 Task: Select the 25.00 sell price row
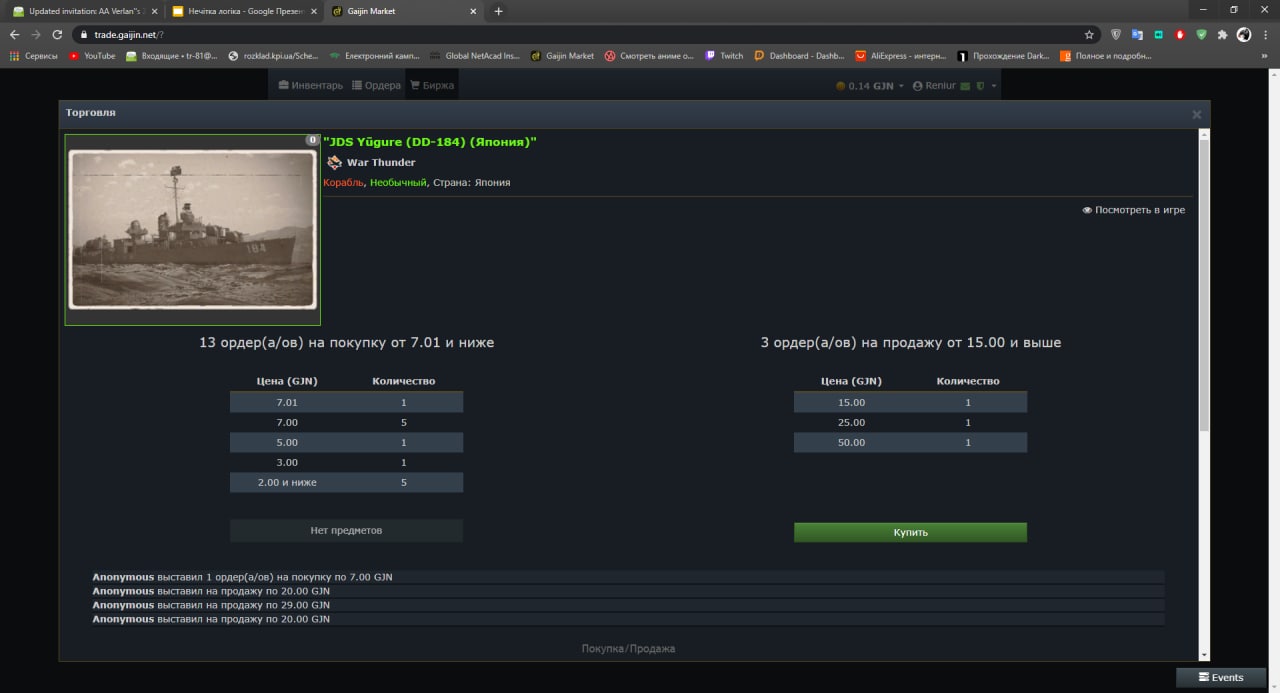910,422
